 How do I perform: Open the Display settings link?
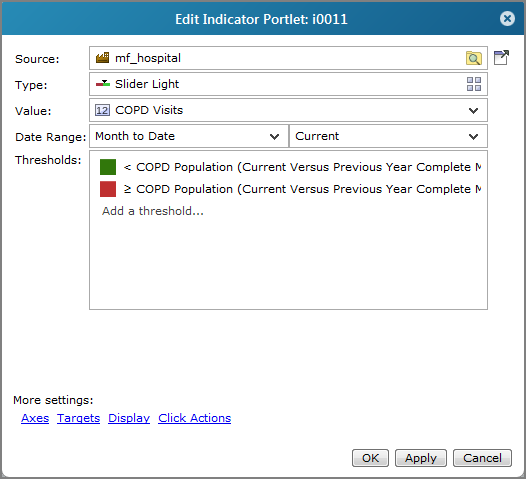[129, 418]
